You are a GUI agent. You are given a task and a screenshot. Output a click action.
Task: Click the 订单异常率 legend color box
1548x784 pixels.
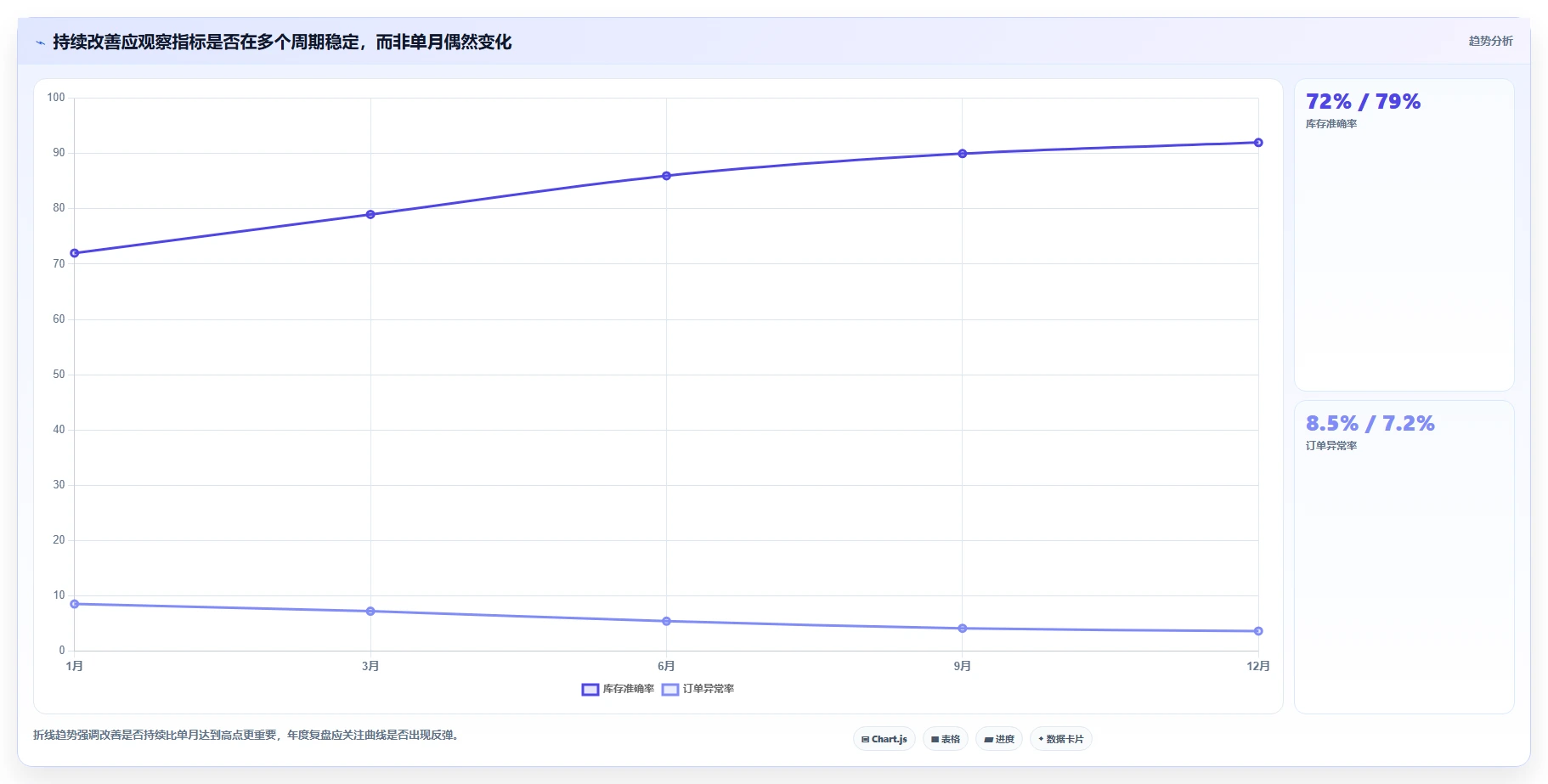tap(670, 689)
